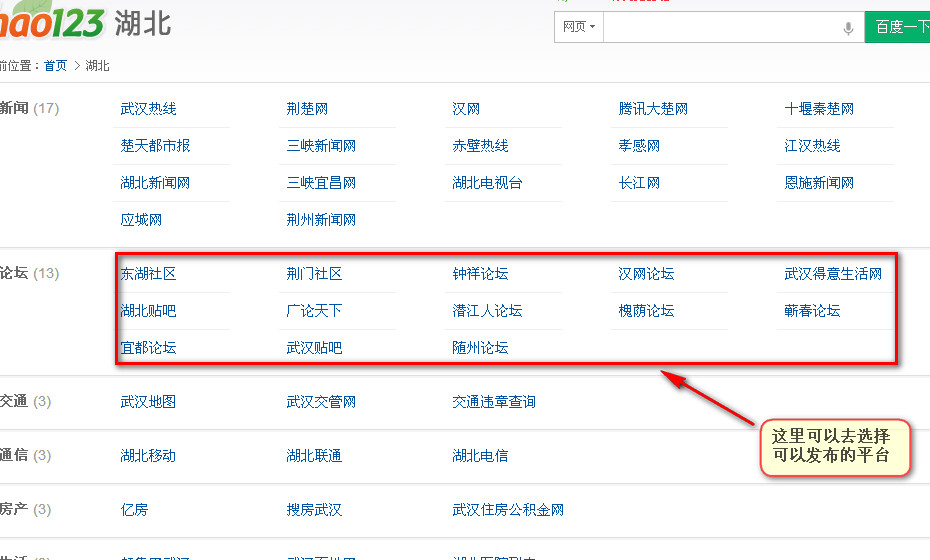
Task: Open the 网页 search type dropdown
Action: point(579,27)
